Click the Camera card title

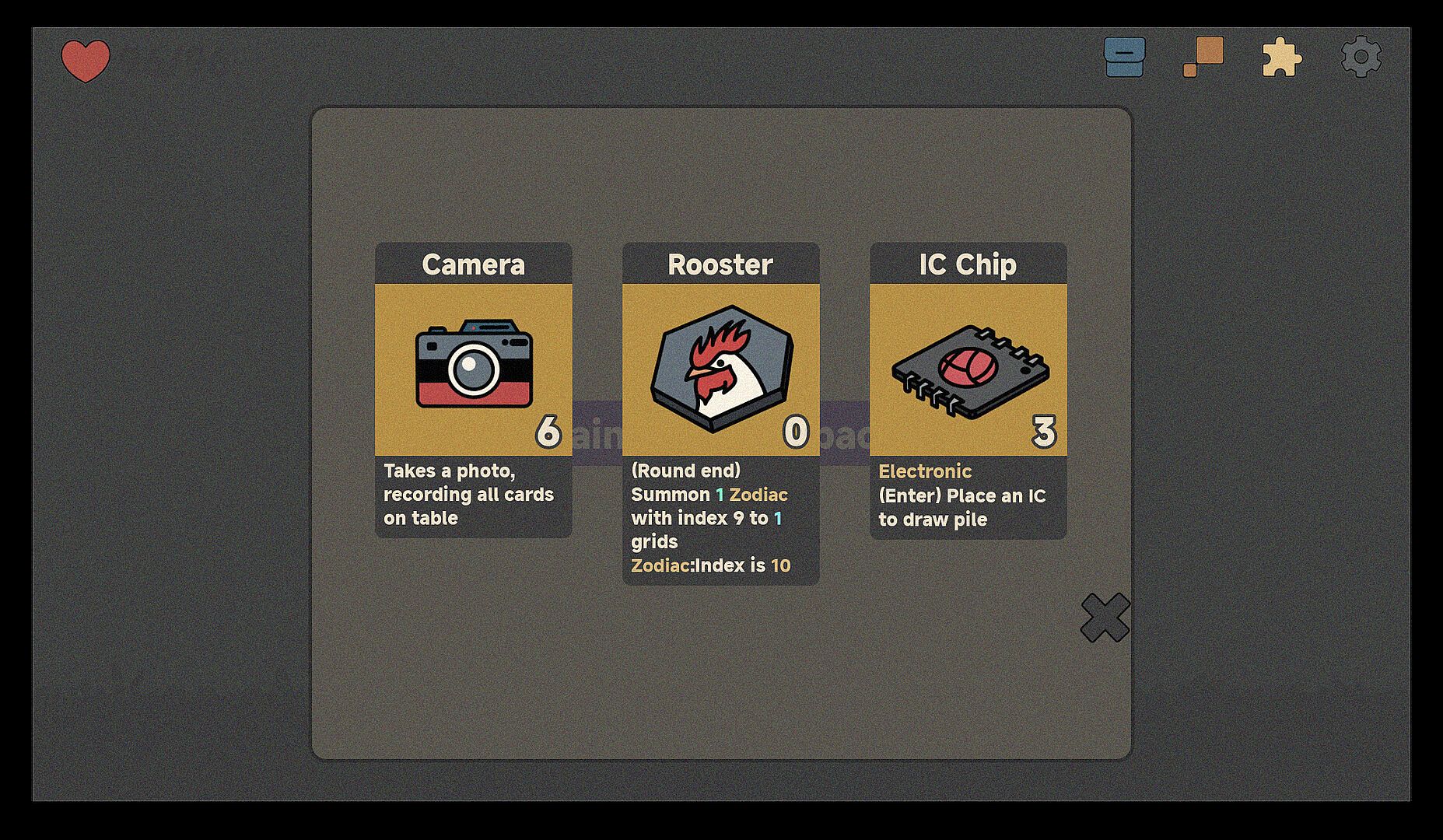[474, 264]
